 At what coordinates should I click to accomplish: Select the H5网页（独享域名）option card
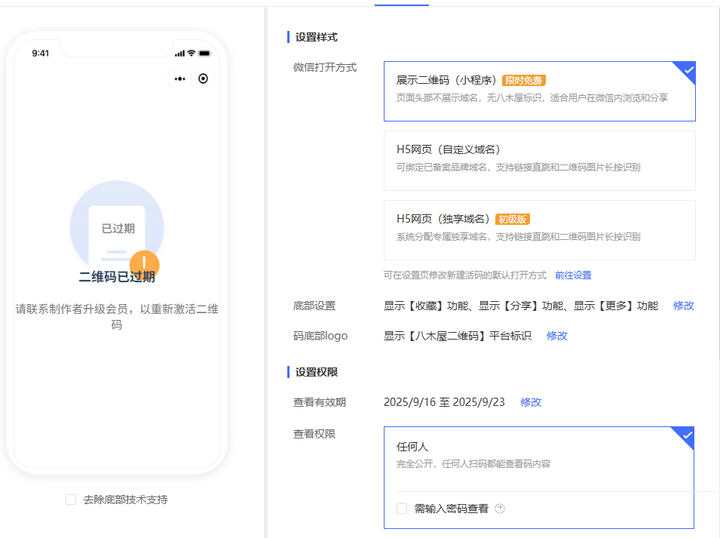(x=540, y=230)
